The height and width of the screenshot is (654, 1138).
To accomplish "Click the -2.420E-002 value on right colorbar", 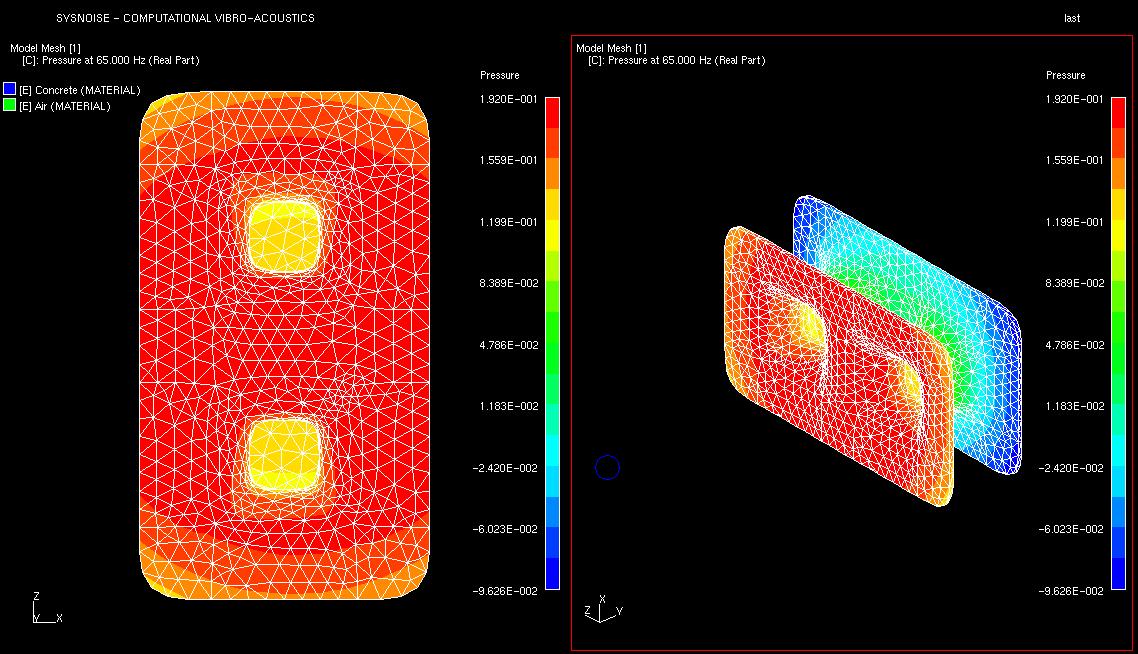I will click(1071, 468).
